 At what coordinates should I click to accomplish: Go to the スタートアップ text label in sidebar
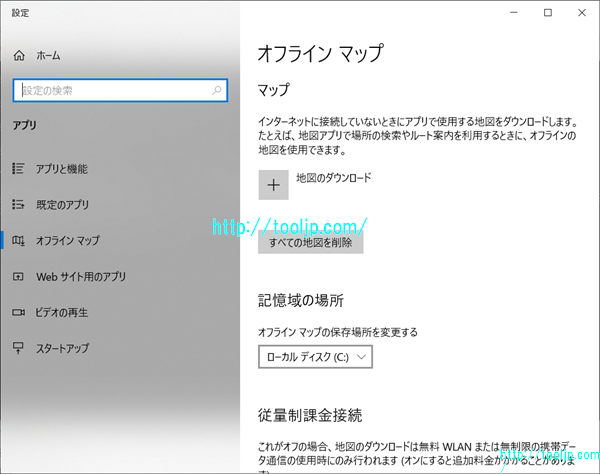point(62,348)
